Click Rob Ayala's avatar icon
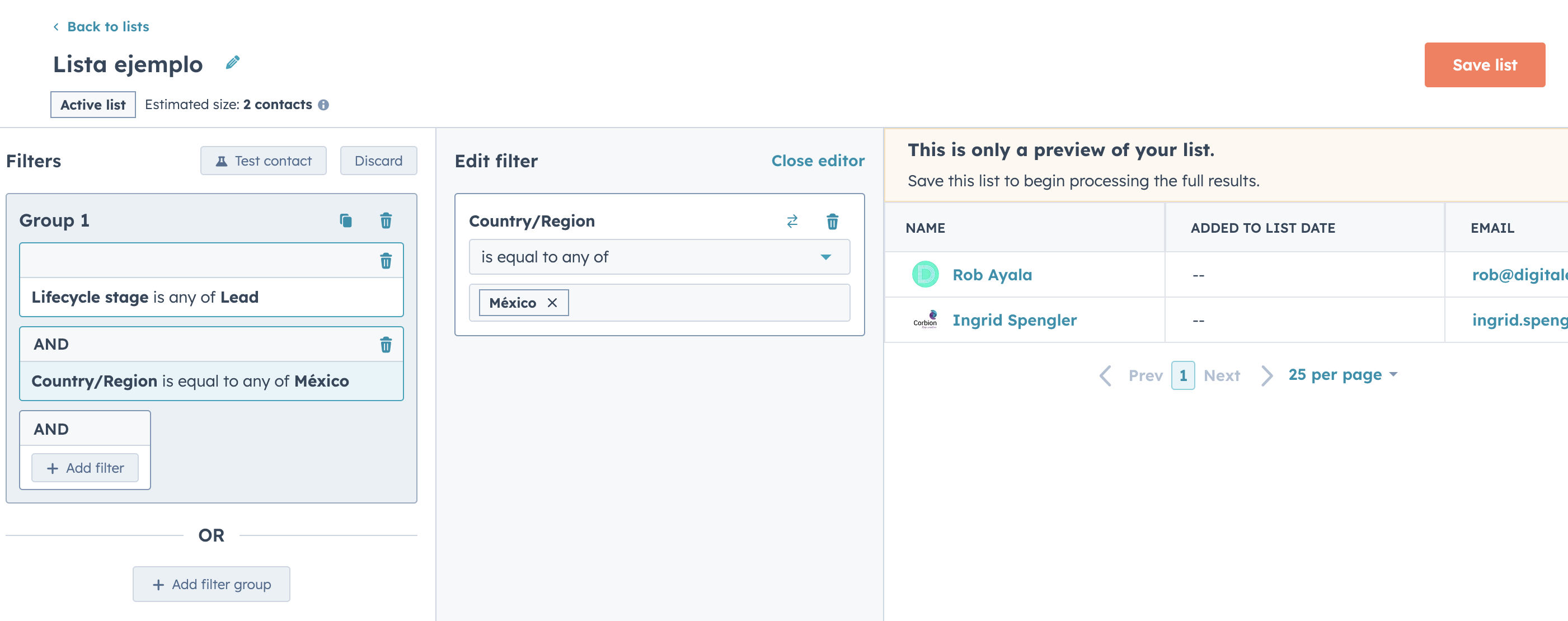The height and width of the screenshot is (621, 1568). click(x=924, y=275)
